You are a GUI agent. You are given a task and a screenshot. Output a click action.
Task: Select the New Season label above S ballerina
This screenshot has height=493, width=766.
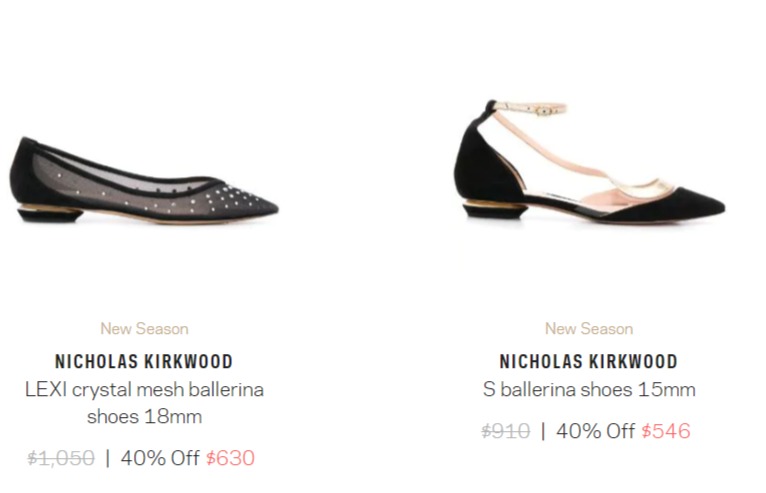[589, 328]
